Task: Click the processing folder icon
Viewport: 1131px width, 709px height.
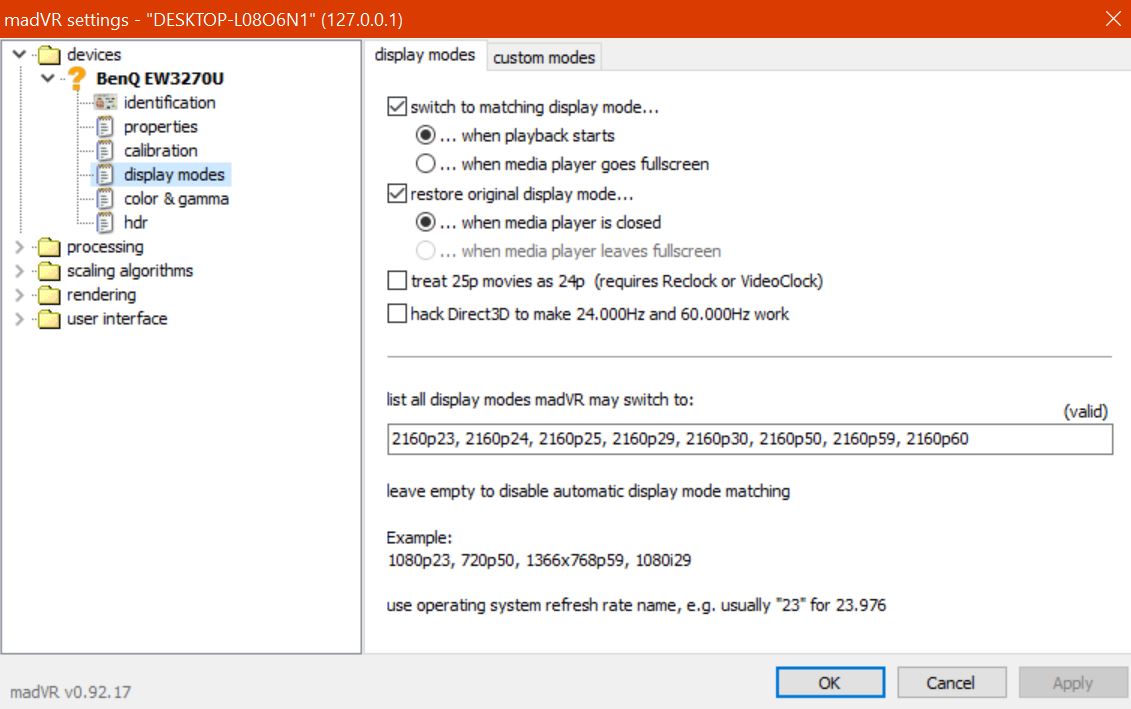Action: pyautogui.click(x=48, y=247)
